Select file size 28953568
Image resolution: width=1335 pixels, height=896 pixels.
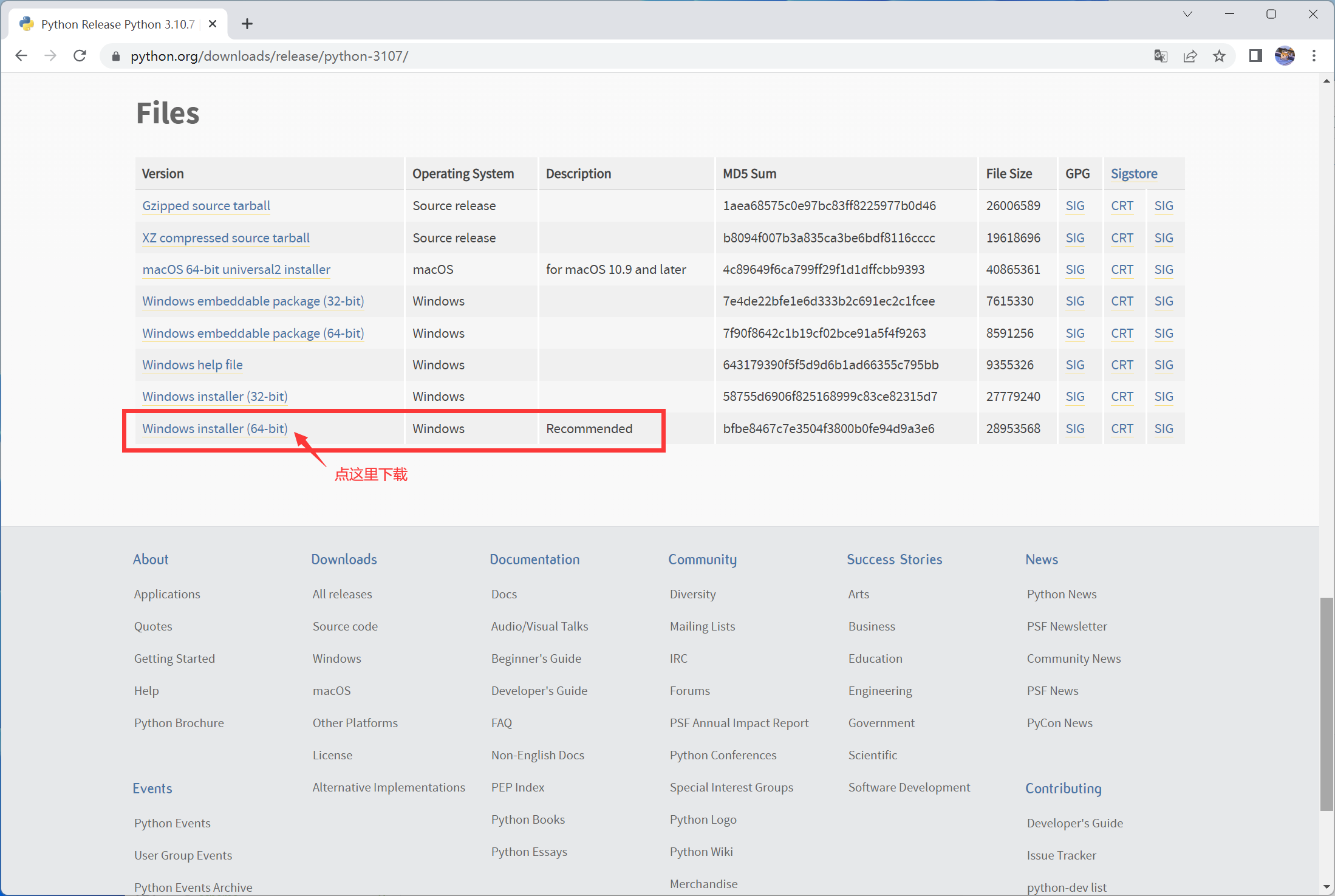[1013, 428]
